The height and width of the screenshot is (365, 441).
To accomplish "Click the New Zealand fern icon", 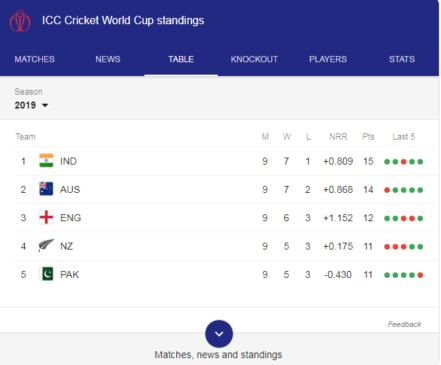I will click(x=46, y=246).
